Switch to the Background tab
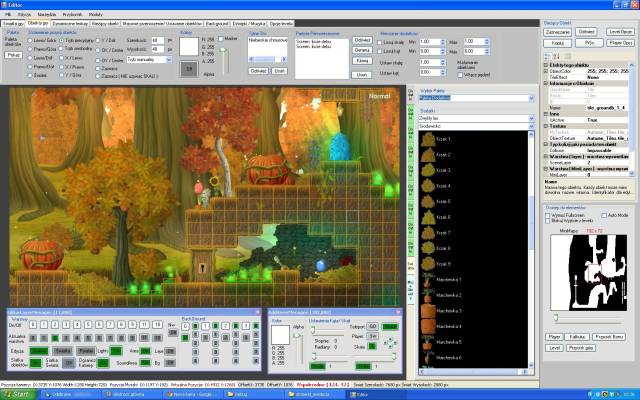The image size is (640, 400). pos(217,24)
